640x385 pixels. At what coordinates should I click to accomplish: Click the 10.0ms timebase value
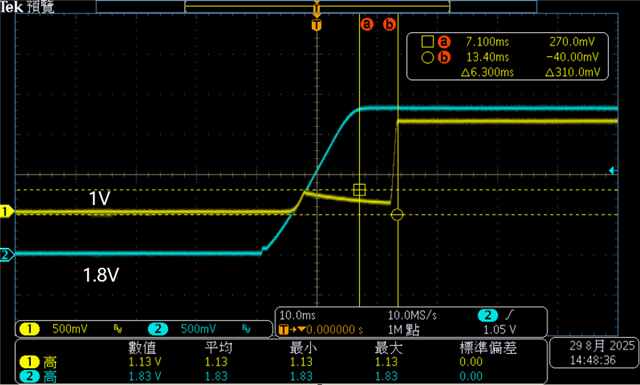[x=298, y=315]
